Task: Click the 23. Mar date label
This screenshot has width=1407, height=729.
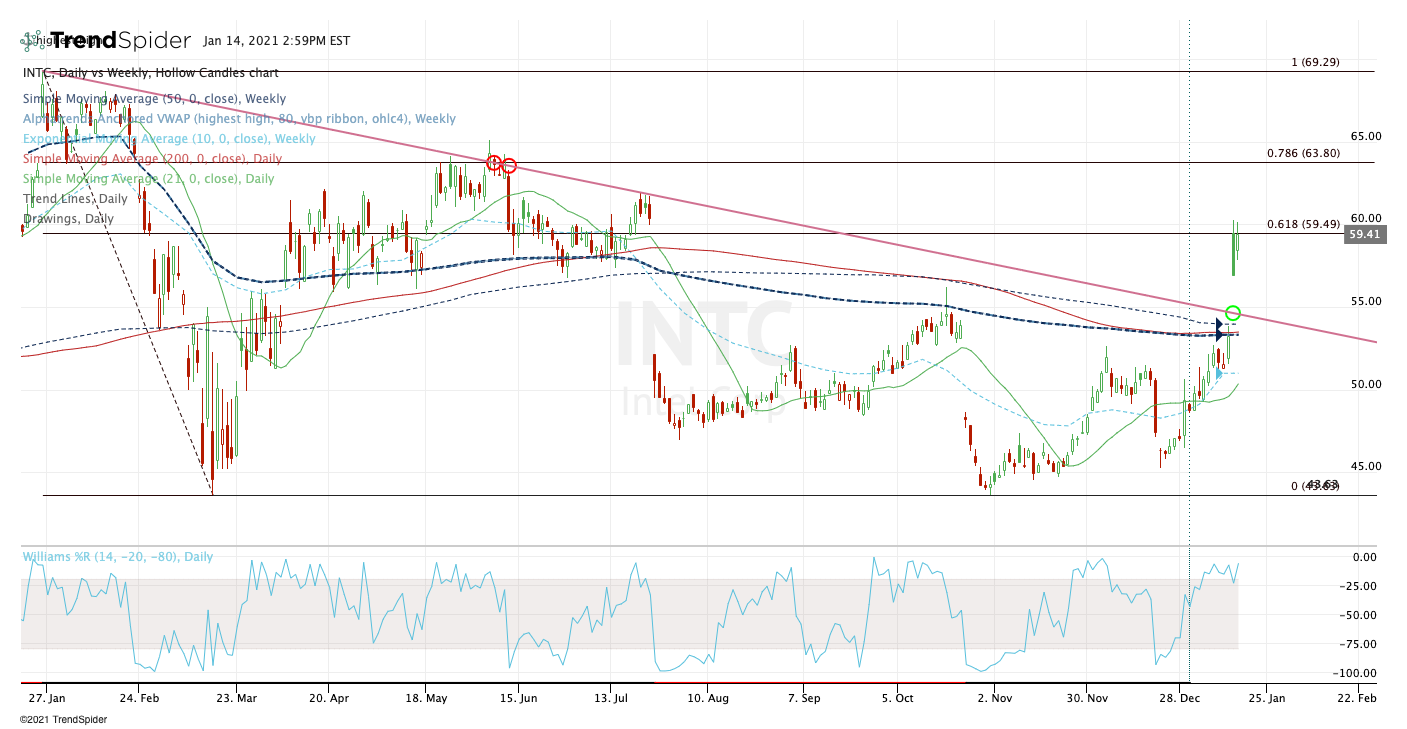Action: [234, 698]
